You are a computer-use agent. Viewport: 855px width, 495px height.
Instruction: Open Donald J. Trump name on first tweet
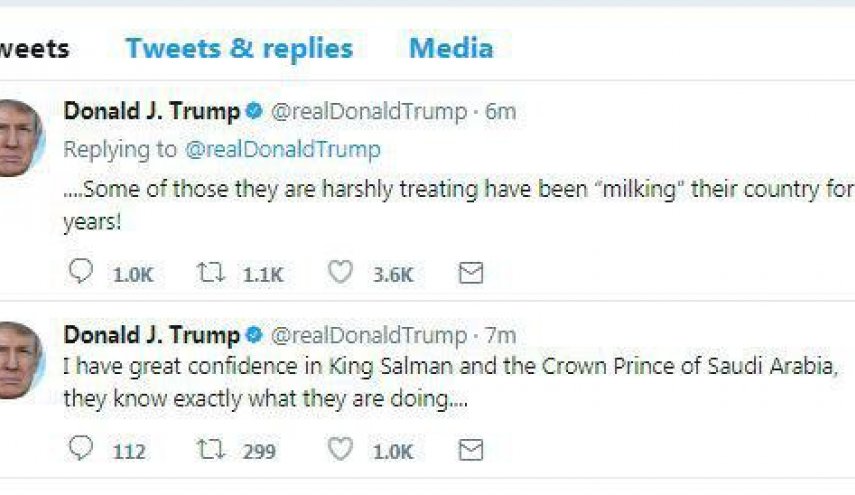tap(152, 111)
